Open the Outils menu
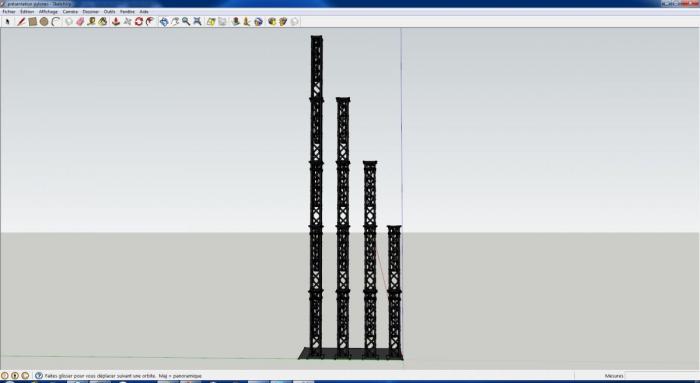Viewport: 700px width, 383px height. 109,12
